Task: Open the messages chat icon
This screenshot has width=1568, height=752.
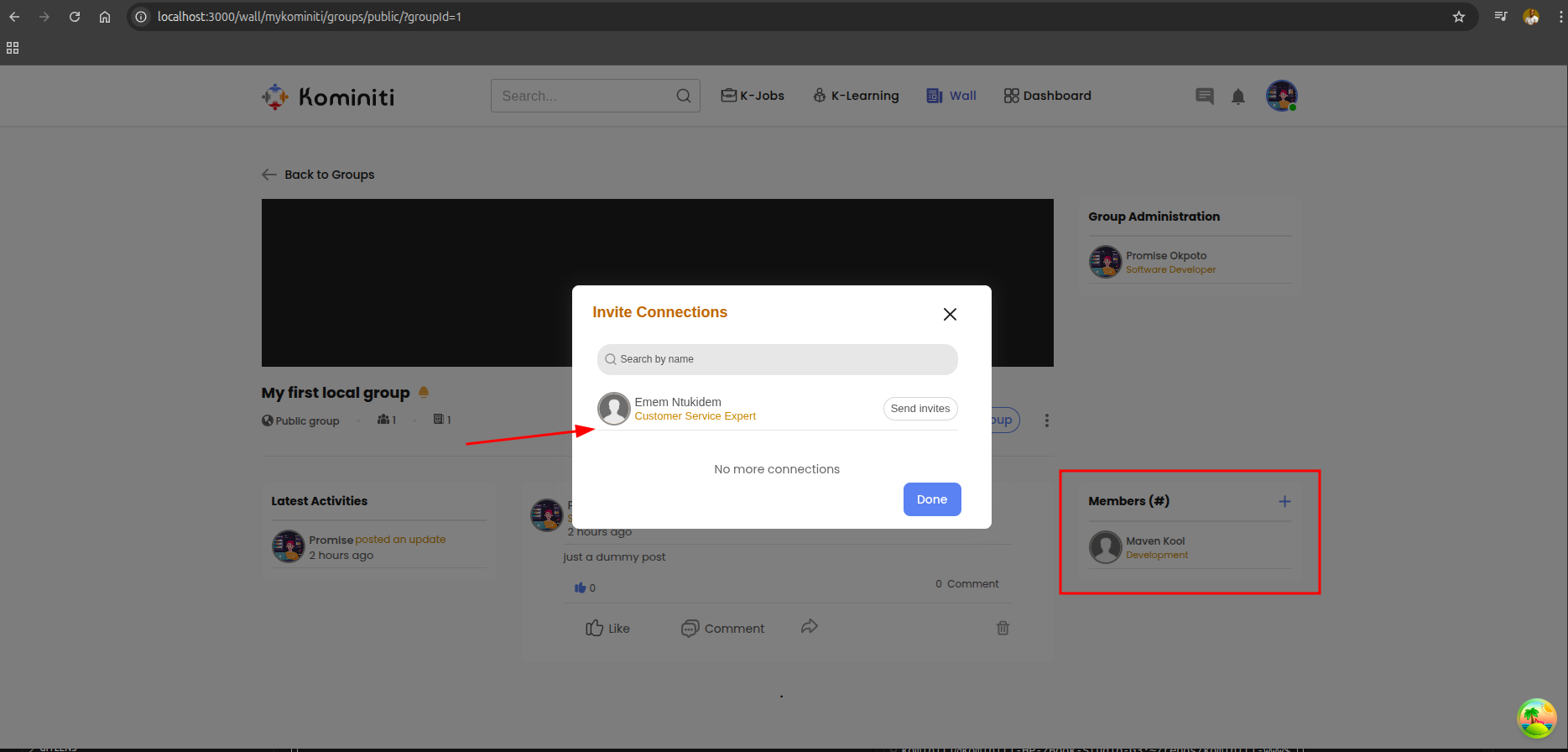Action: click(x=1204, y=97)
